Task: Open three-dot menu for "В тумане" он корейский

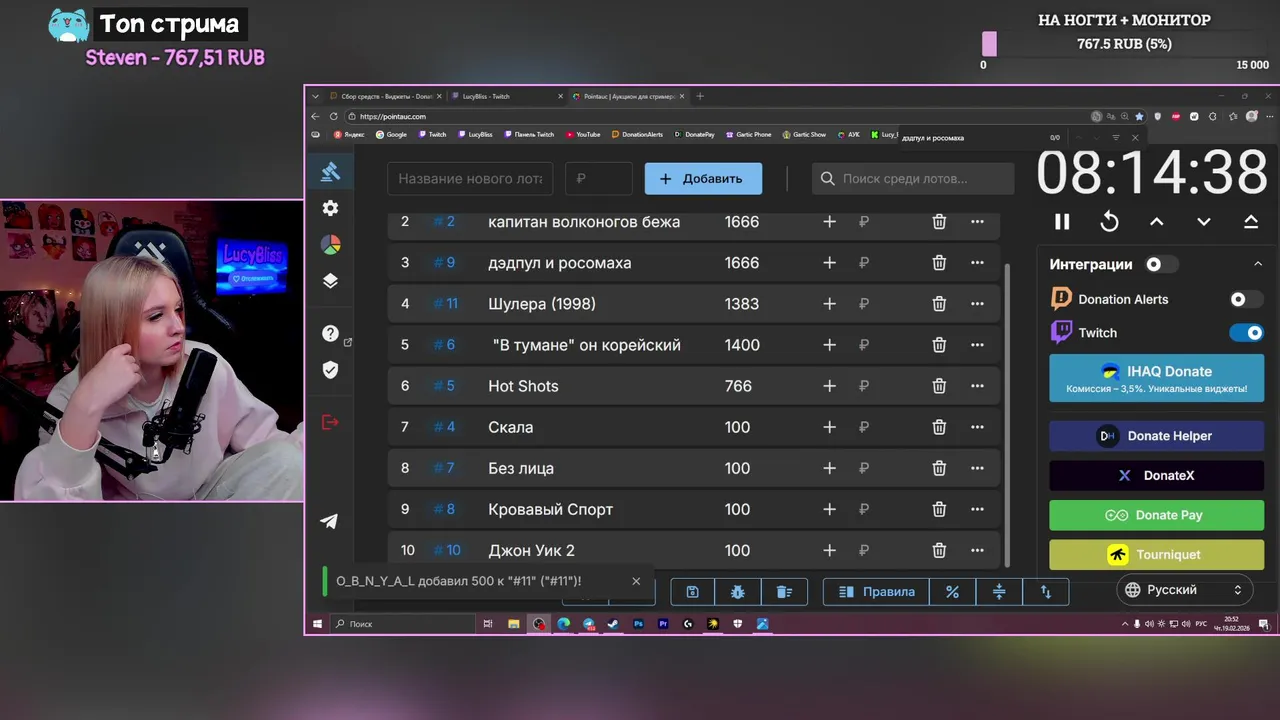Action: (977, 345)
